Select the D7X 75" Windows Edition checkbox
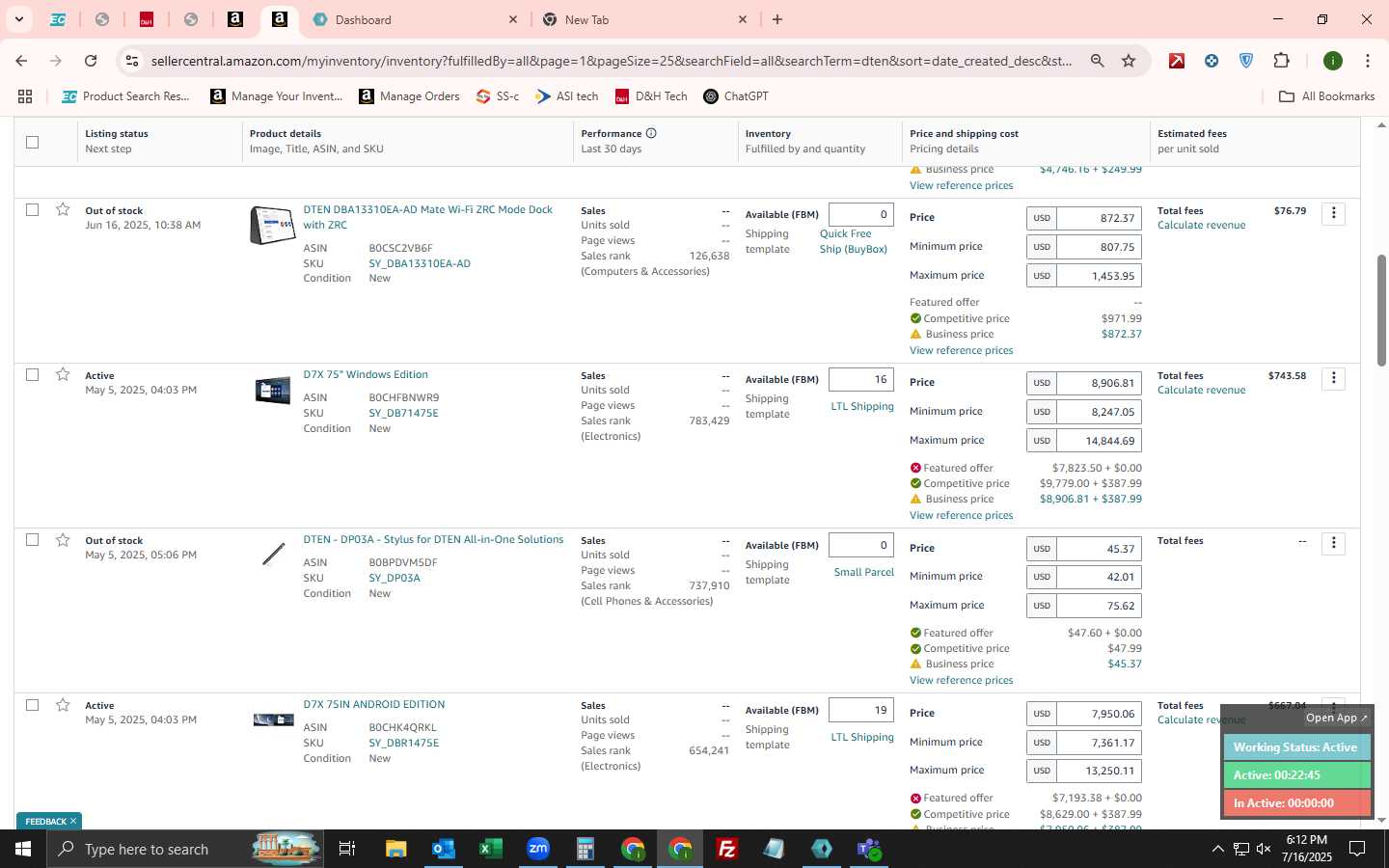The image size is (1389, 868). pyautogui.click(x=32, y=374)
